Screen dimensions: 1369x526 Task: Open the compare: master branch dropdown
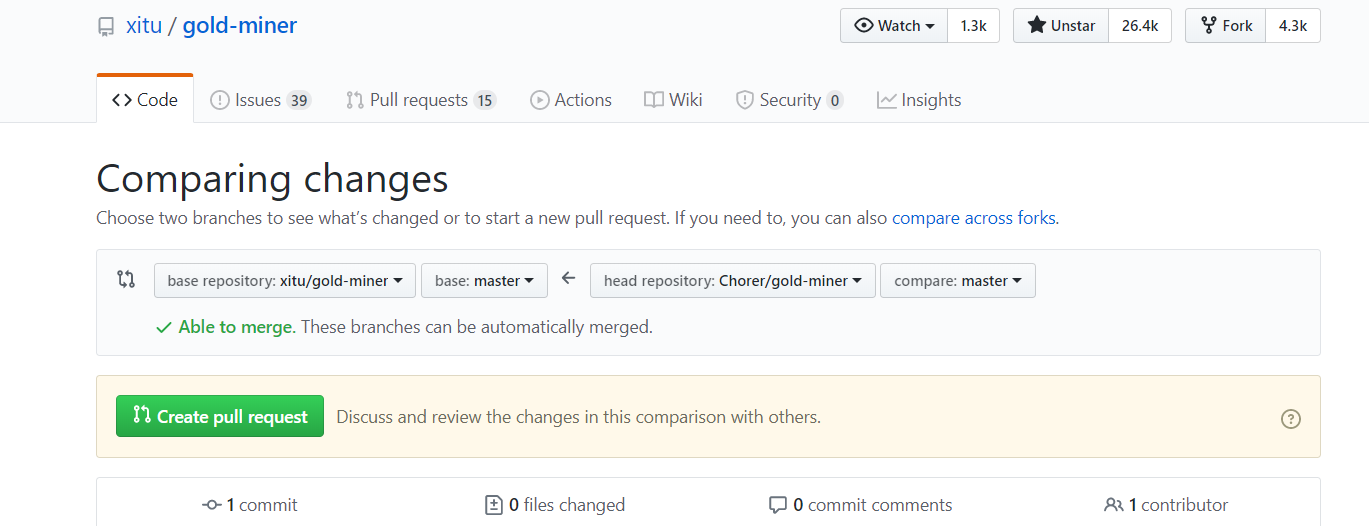click(x=957, y=281)
